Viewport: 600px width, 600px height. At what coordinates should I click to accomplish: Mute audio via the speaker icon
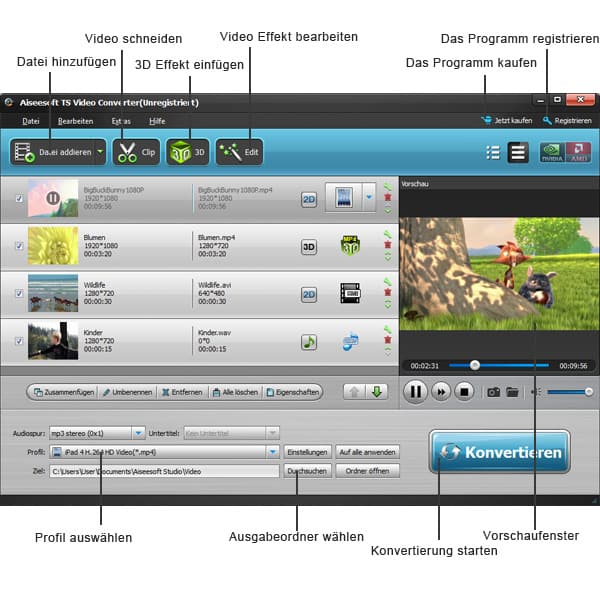coord(536,392)
